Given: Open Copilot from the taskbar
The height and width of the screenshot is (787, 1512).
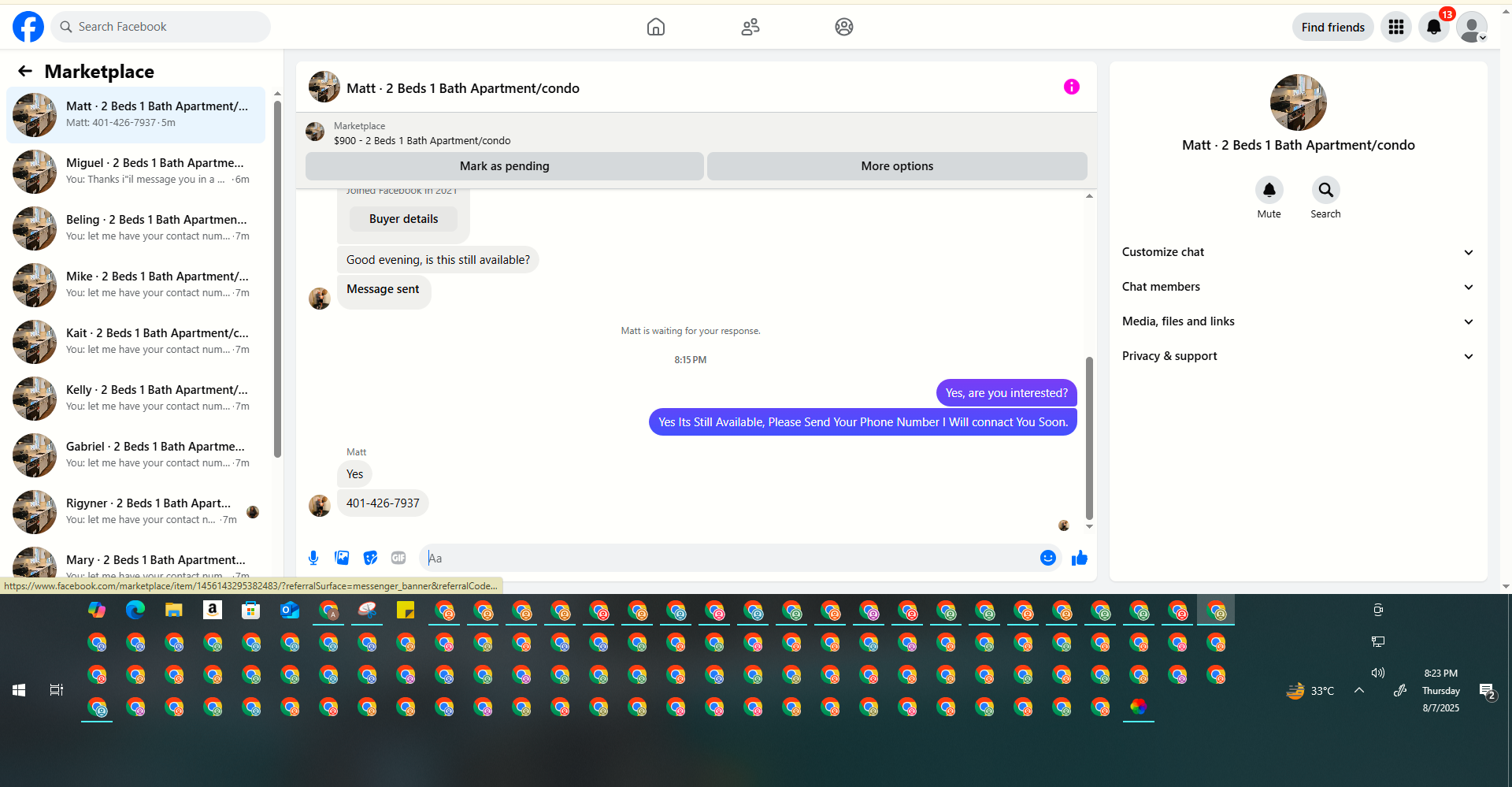Looking at the screenshot, I should pyautogui.click(x=97, y=610).
